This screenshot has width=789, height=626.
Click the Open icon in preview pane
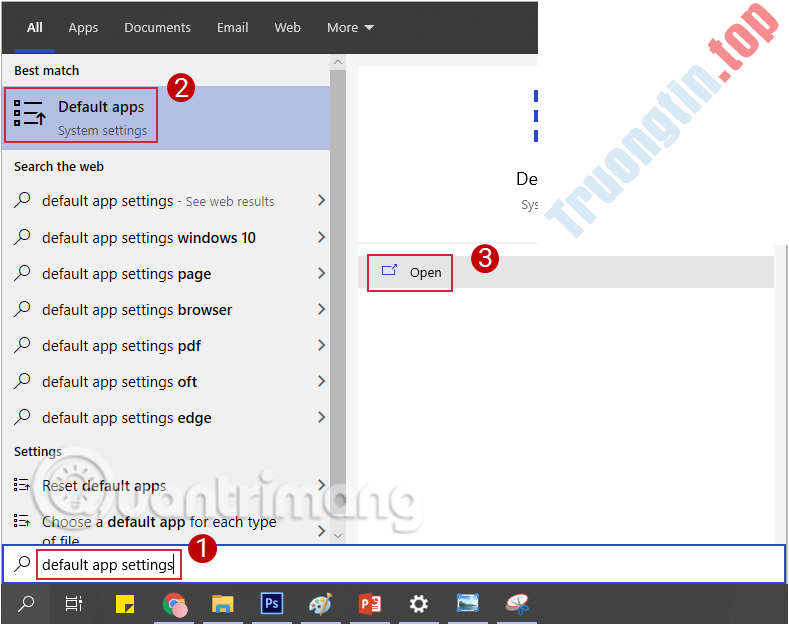point(389,271)
